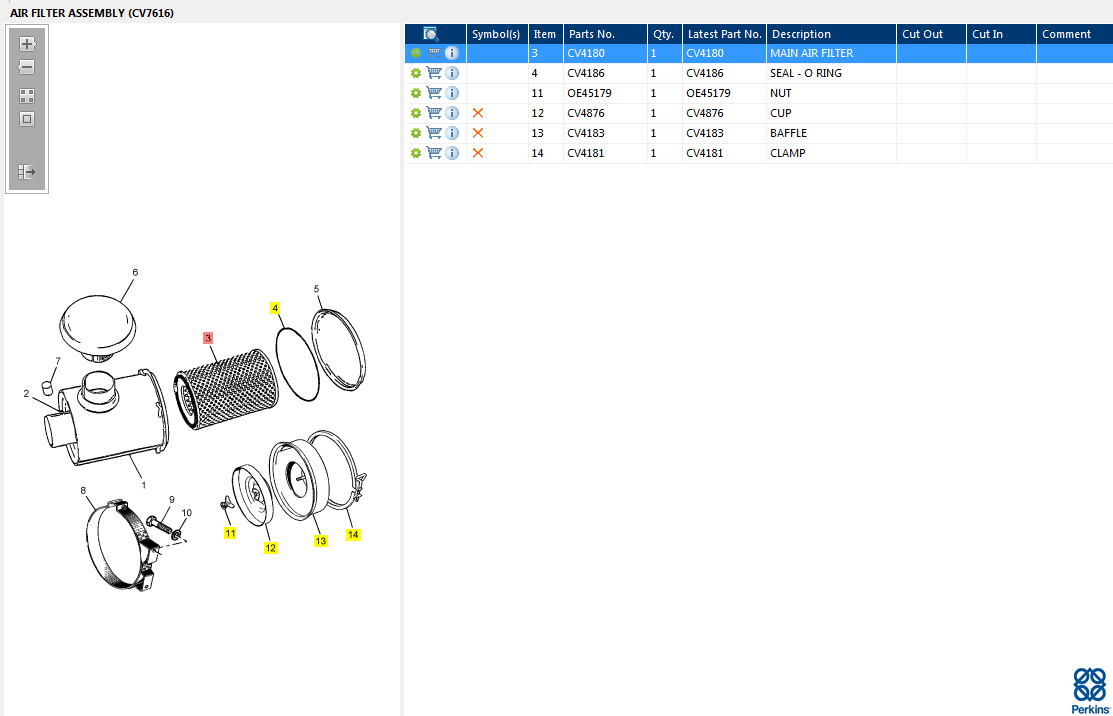The height and width of the screenshot is (716, 1113).
Task: Select callout 13 in the diagram
Action: coord(321,541)
